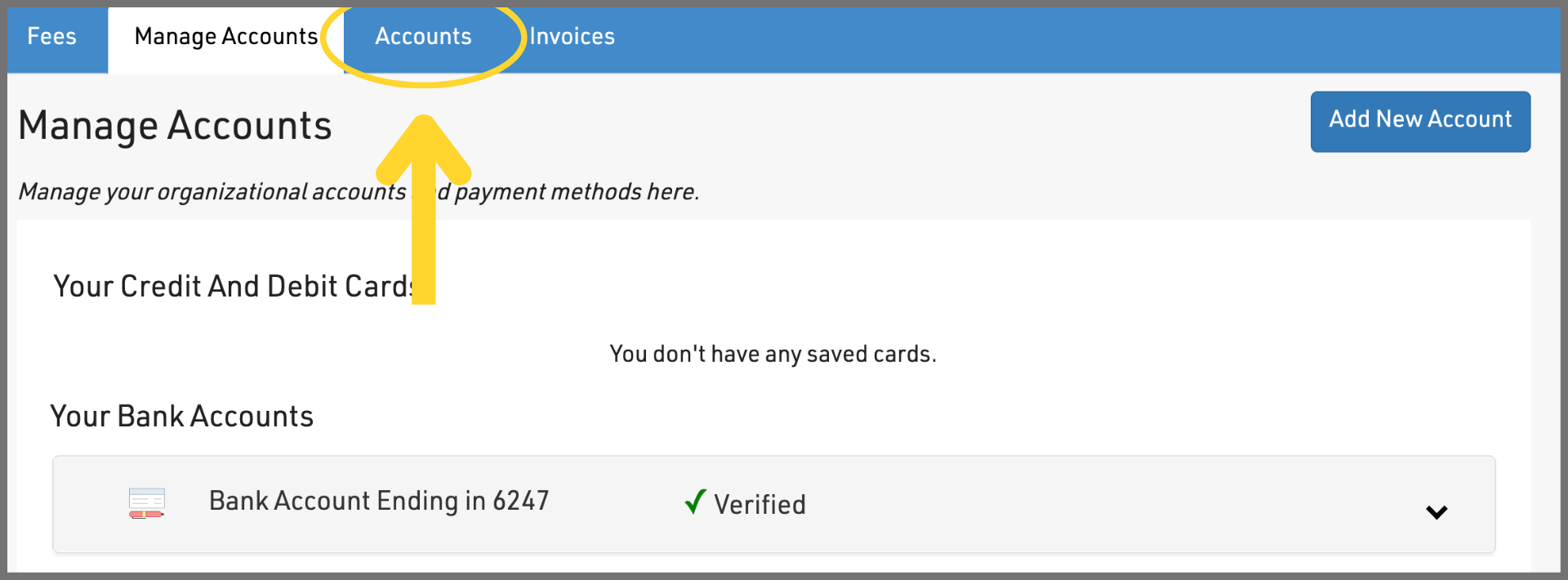Click the word 'payment methods here' in the subtitle
This screenshot has height=580, width=1568.
pos(576,192)
